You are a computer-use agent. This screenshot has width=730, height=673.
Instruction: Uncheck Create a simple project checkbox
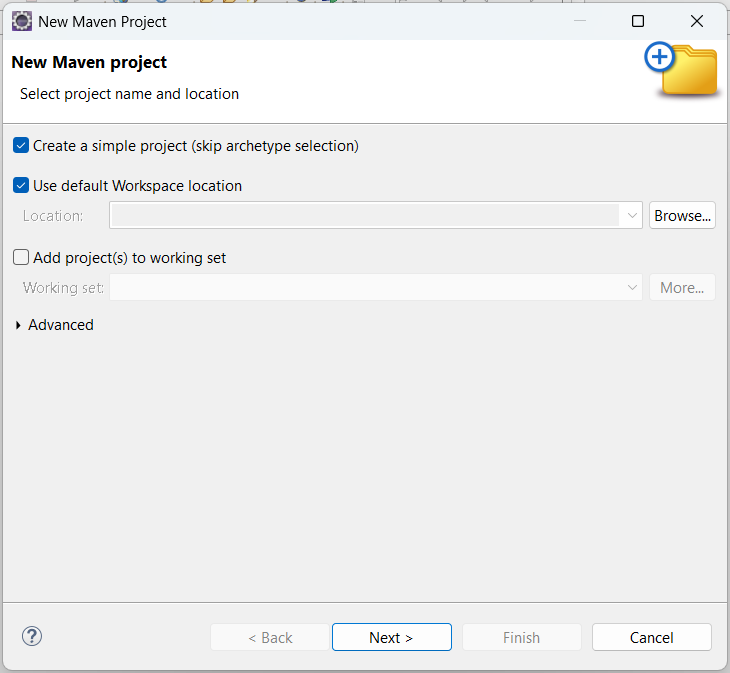[x=21, y=146]
